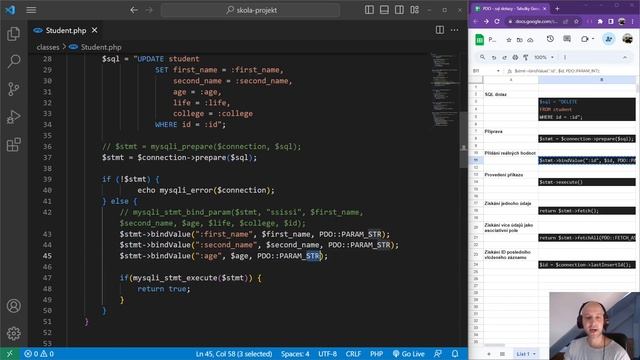Screen dimensions: 640x360
Task: Open more toolbar options in Sheets
Action: [x=565, y=58]
